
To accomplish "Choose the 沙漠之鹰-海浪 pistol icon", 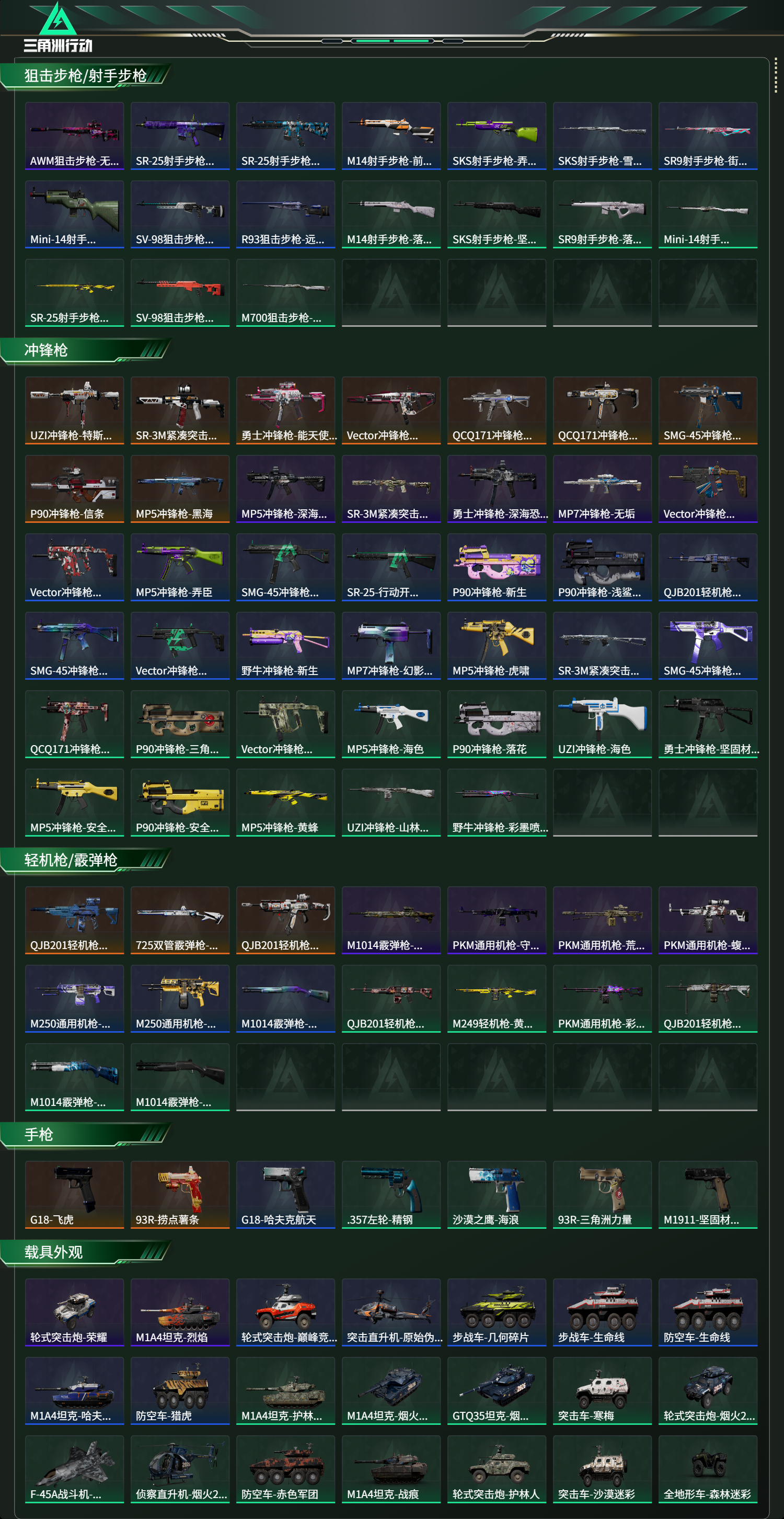I will (x=497, y=1194).
